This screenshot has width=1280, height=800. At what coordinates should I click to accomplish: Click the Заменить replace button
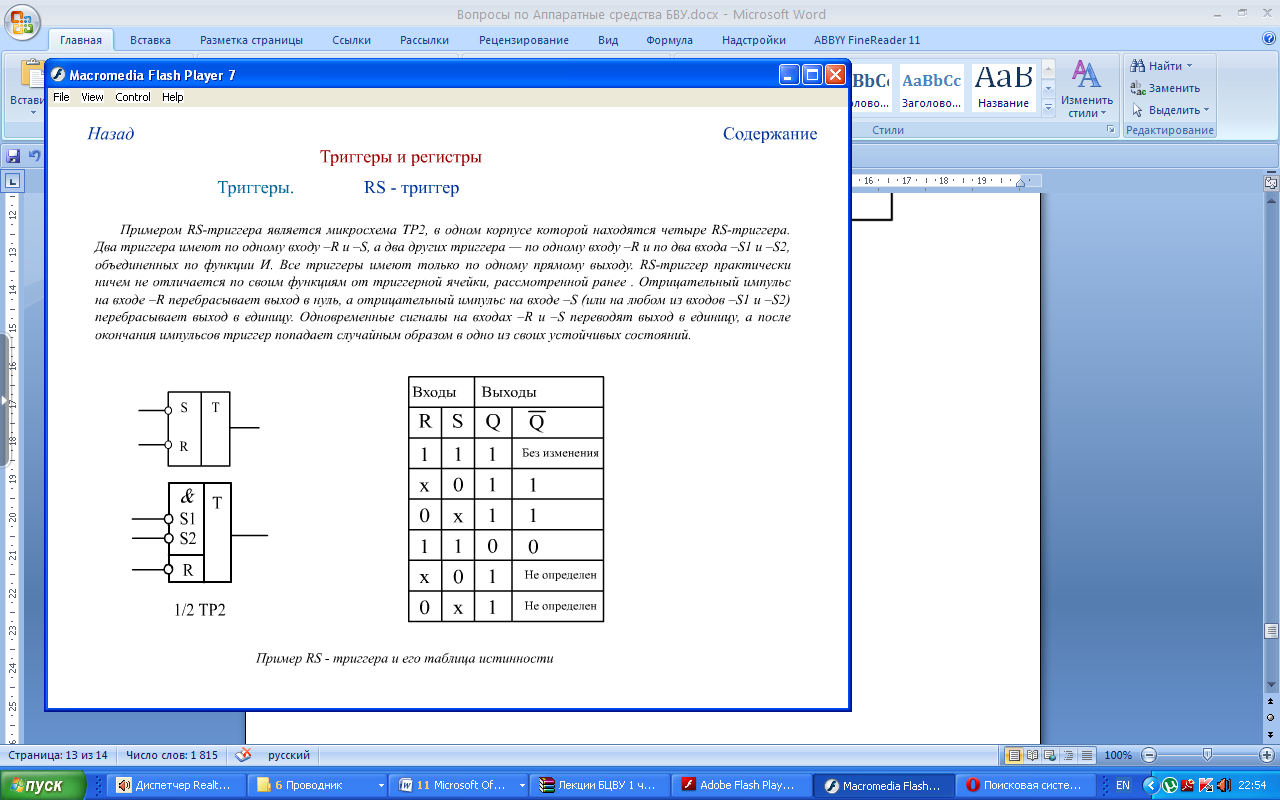(x=1165, y=88)
